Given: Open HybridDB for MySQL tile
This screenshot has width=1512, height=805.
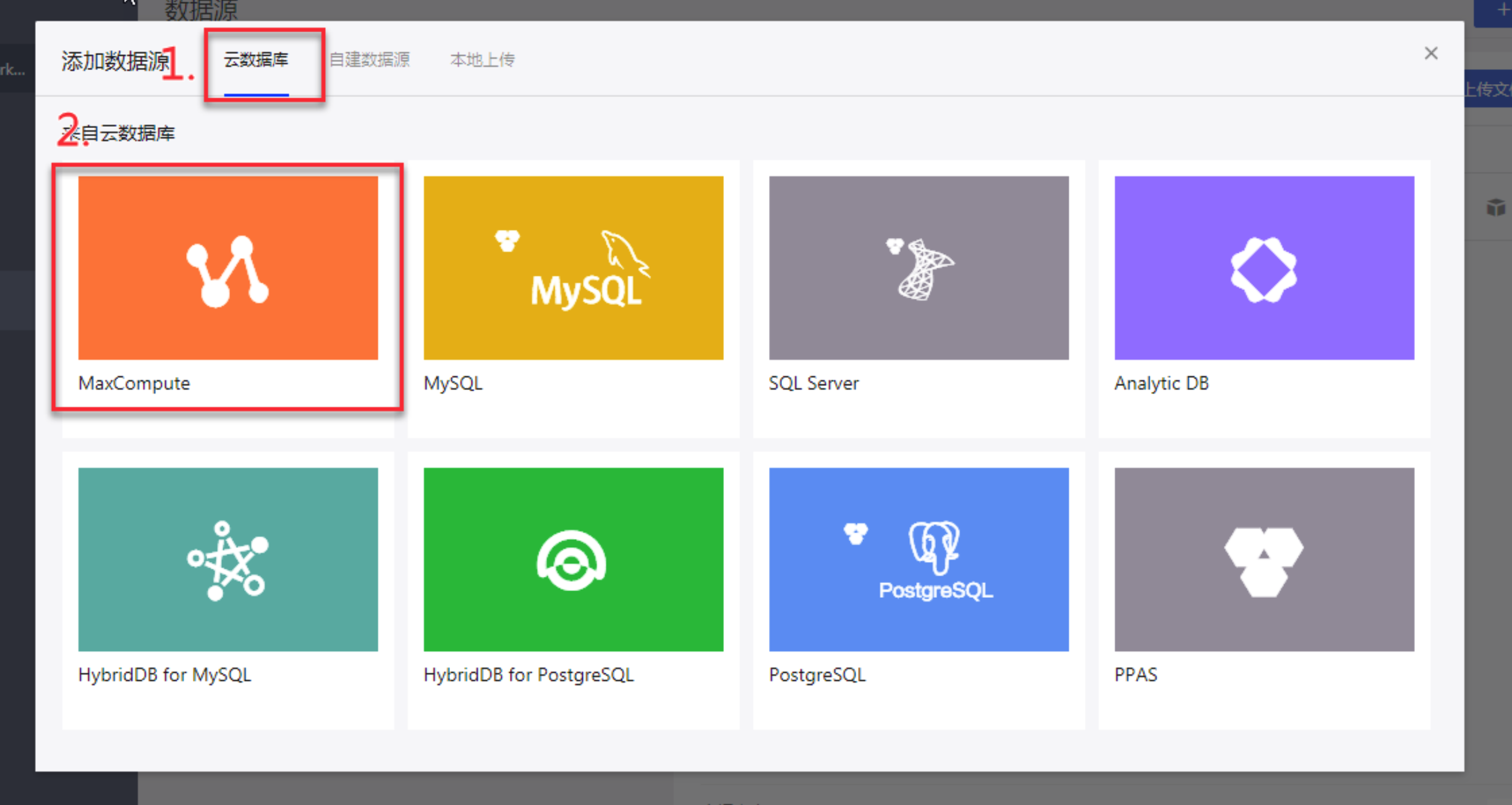Looking at the screenshot, I should pyautogui.click(x=227, y=559).
